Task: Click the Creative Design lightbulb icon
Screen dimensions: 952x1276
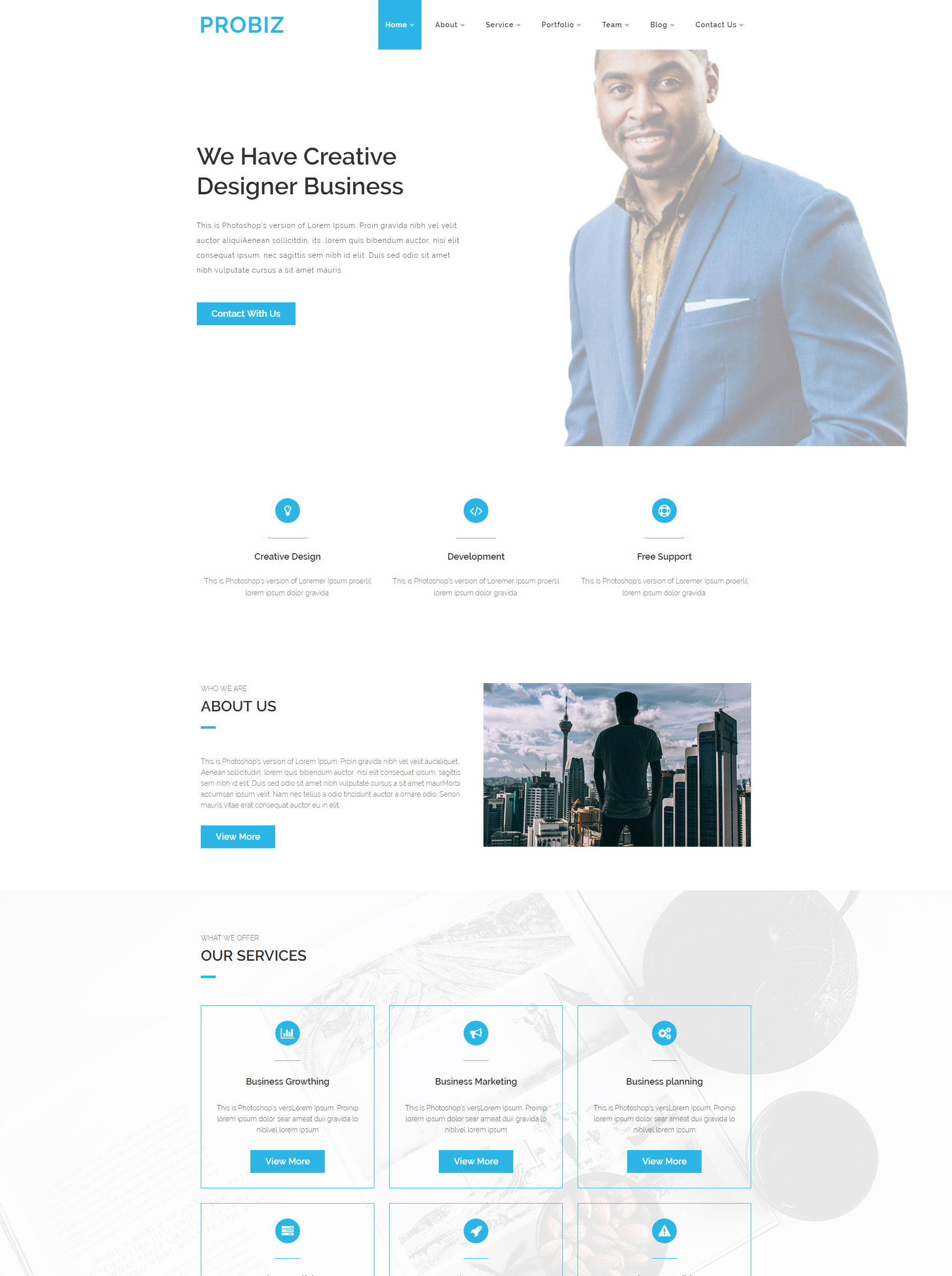Action: click(x=288, y=510)
